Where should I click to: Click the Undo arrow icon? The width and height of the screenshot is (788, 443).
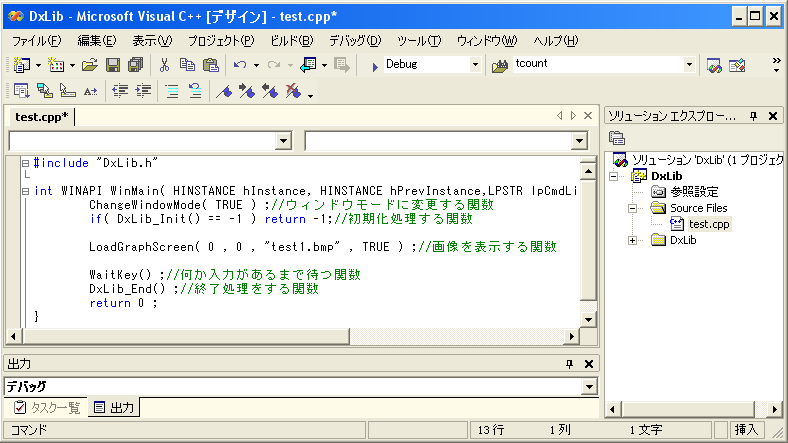point(240,65)
